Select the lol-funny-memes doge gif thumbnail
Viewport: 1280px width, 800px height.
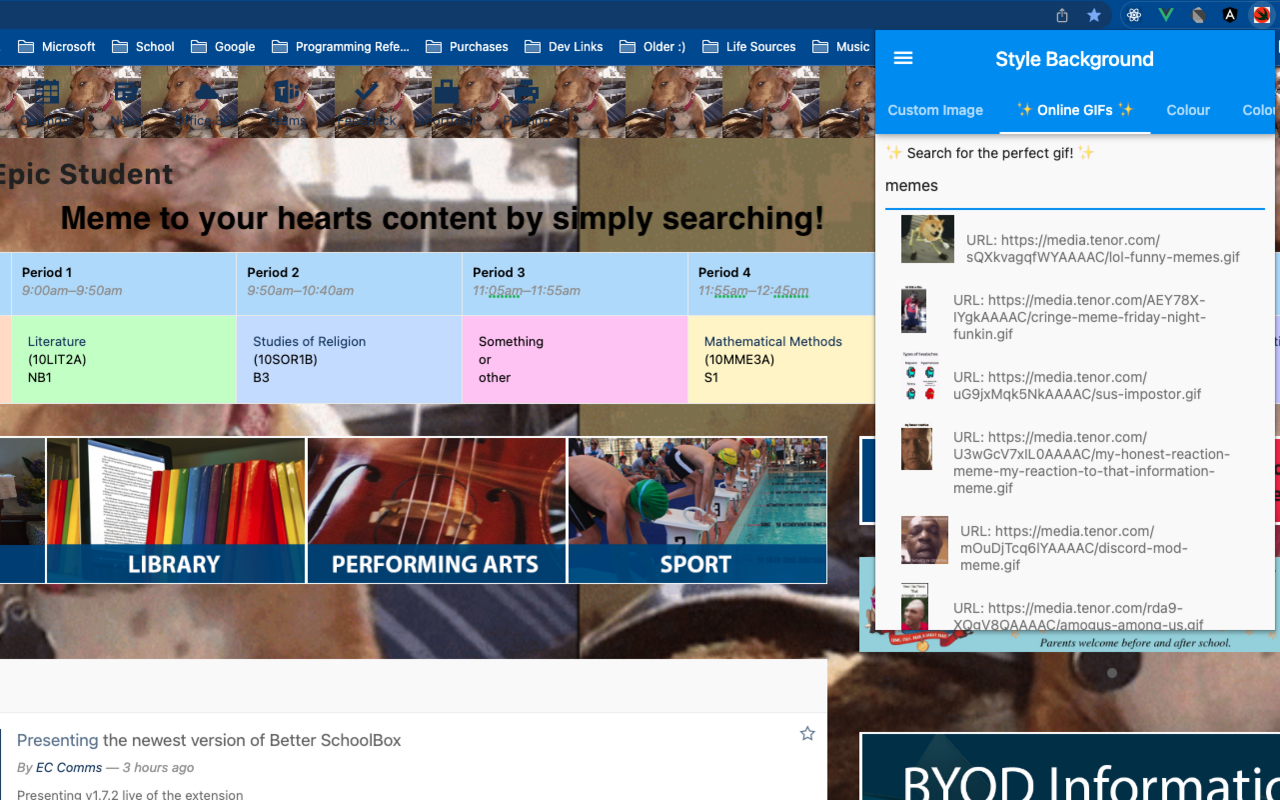tap(927, 239)
